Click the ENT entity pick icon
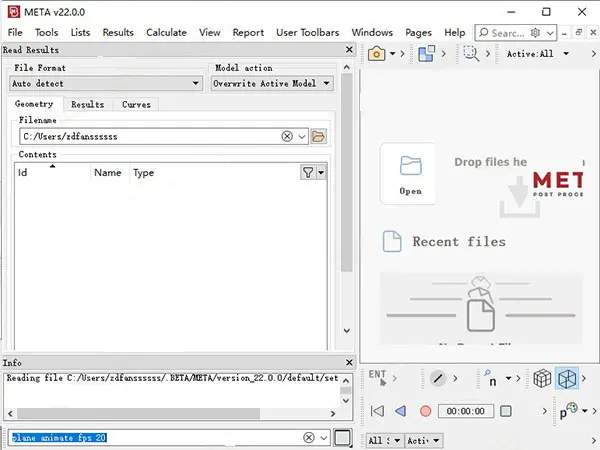Viewport: 600px width, 450px height. [x=378, y=378]
